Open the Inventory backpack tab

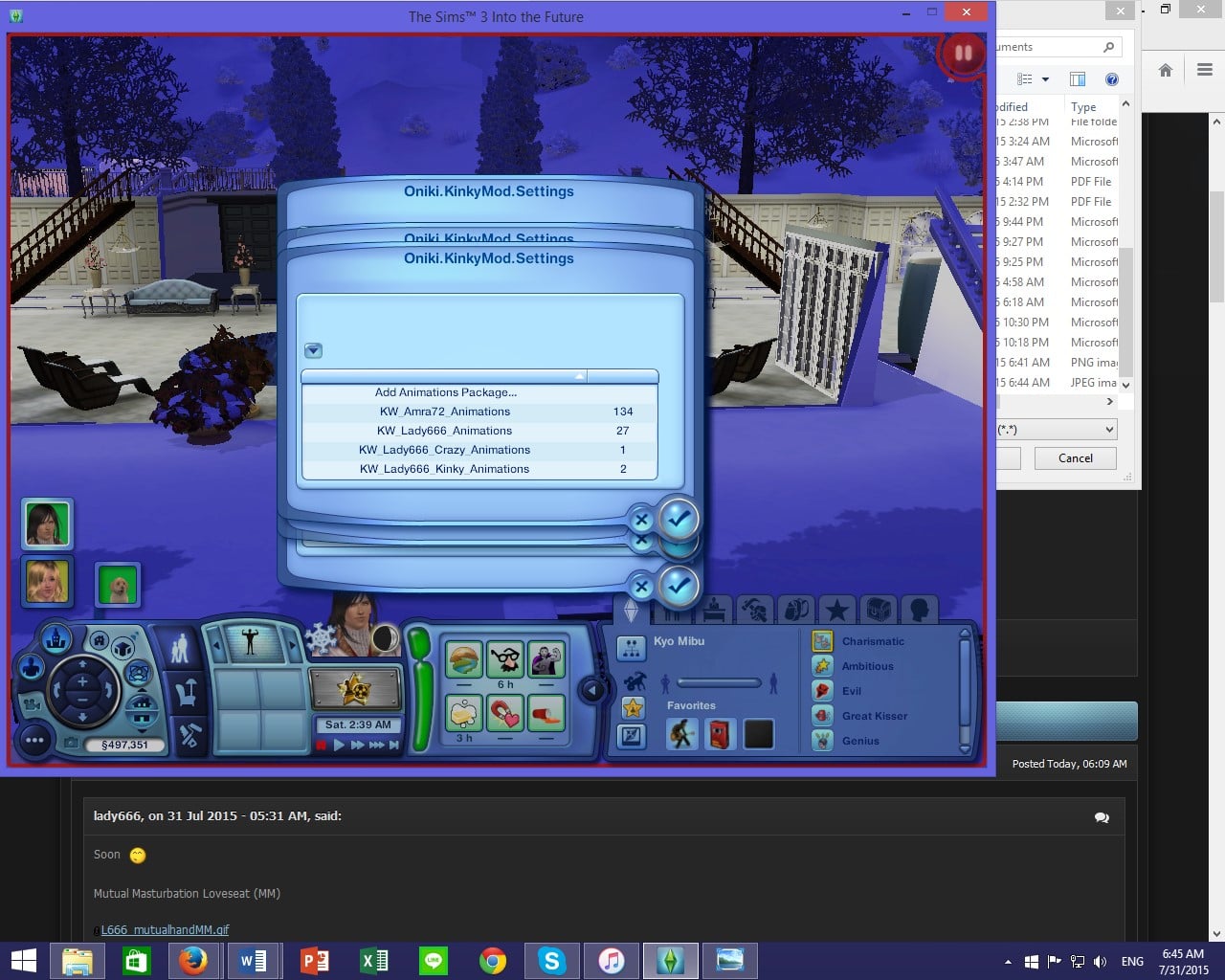click(796, 610)
